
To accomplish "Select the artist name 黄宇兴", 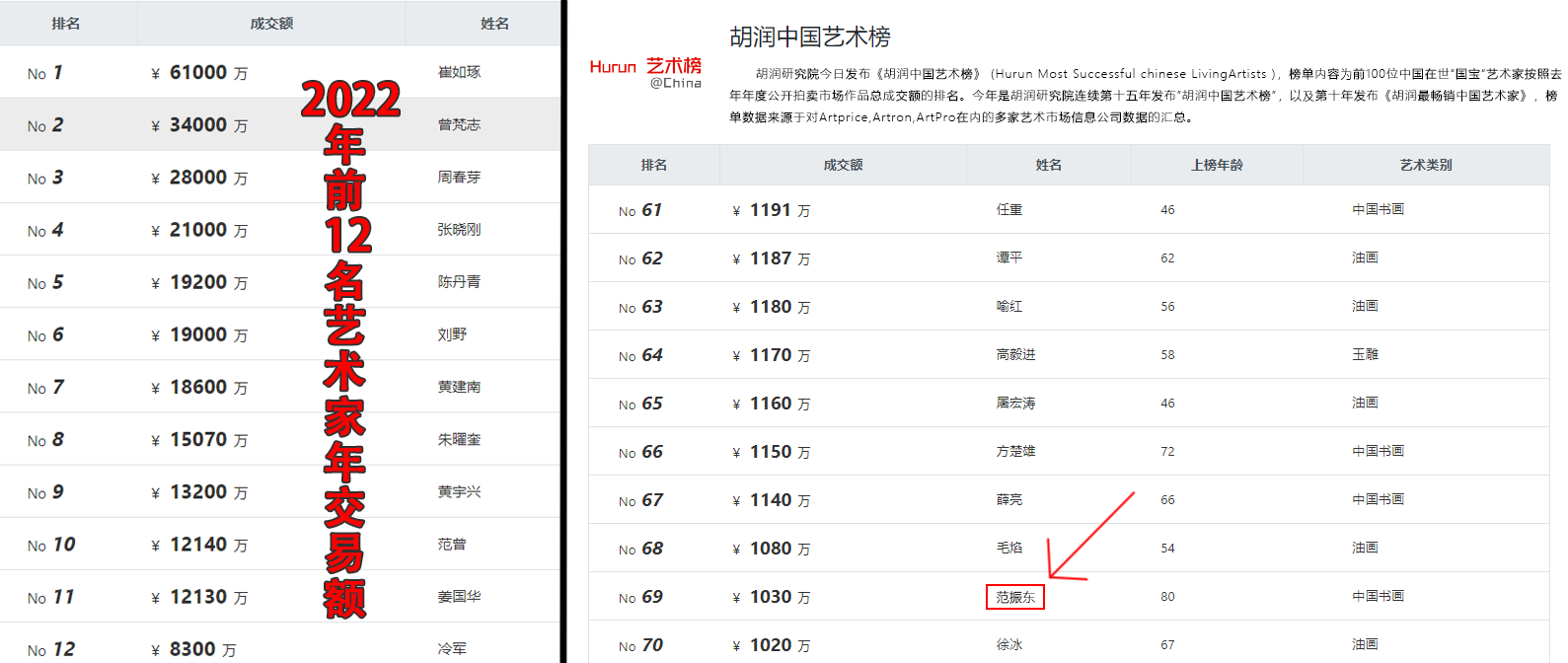I will point(459,491).
